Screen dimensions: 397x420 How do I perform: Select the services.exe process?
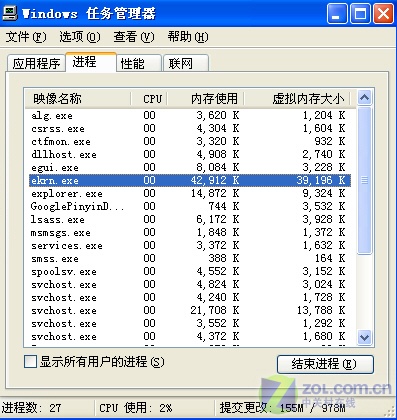pos(190,245)
